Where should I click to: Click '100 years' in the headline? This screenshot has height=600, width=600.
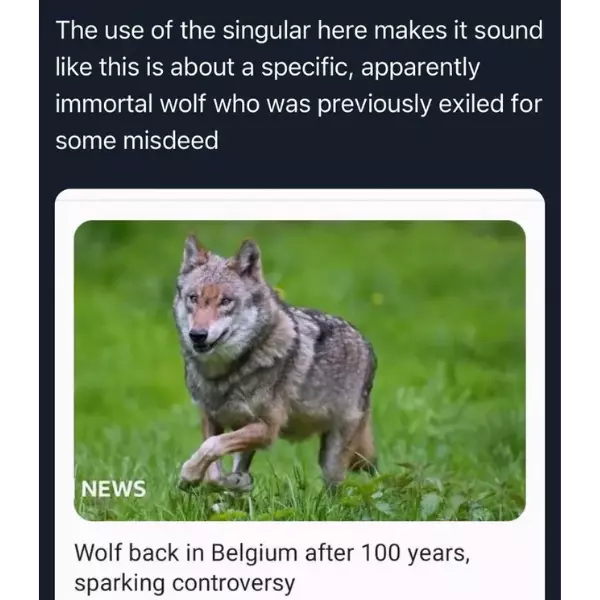coord(414,553)
